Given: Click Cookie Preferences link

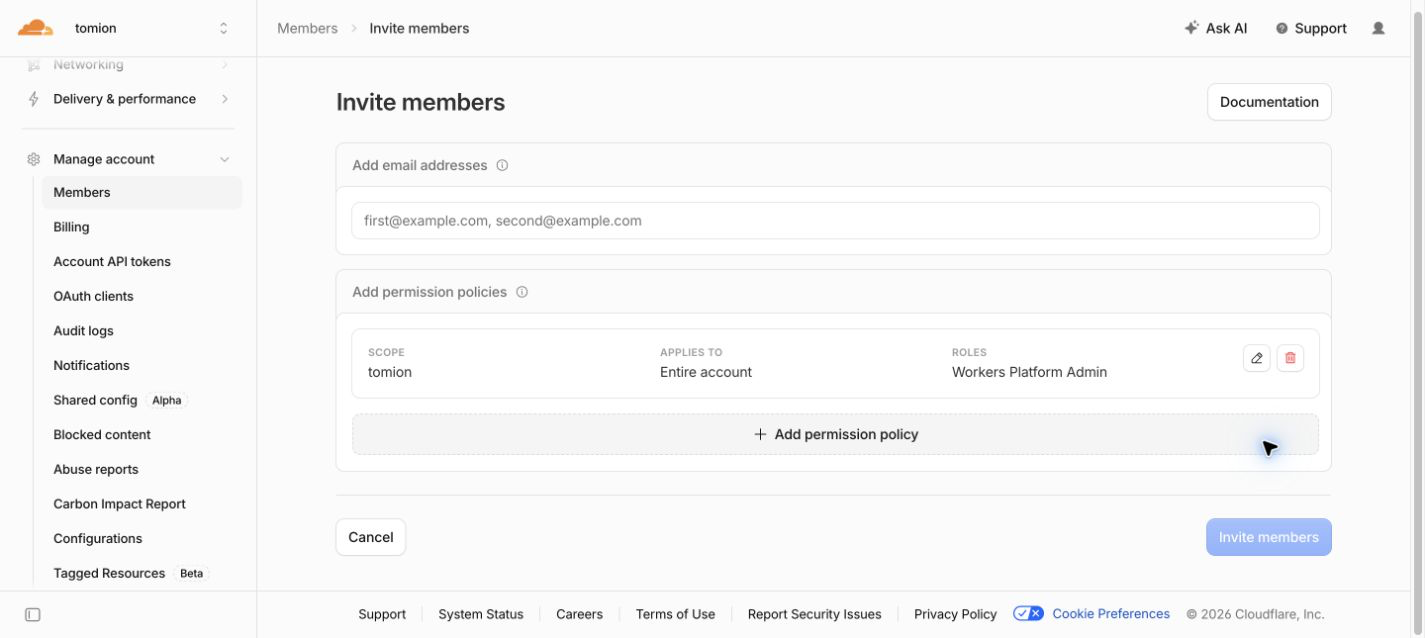Looking at the screenshot, I should coord(1111,614).
